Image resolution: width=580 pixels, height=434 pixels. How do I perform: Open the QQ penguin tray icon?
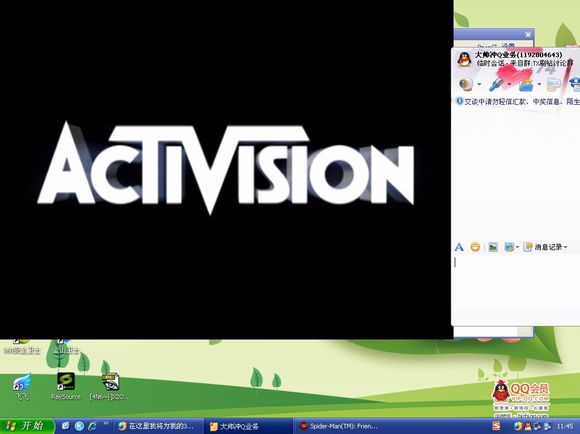[528, 427]
